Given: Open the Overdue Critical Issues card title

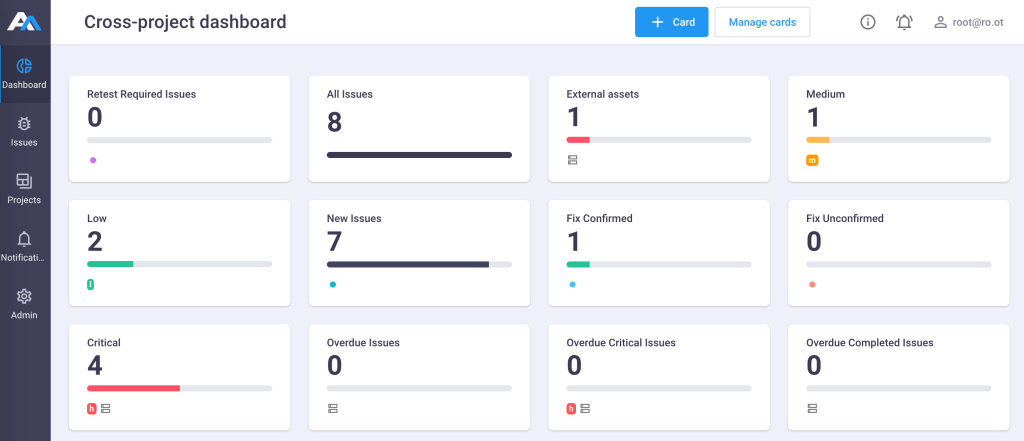Looking at the screenshot, I should pos(620,342).
